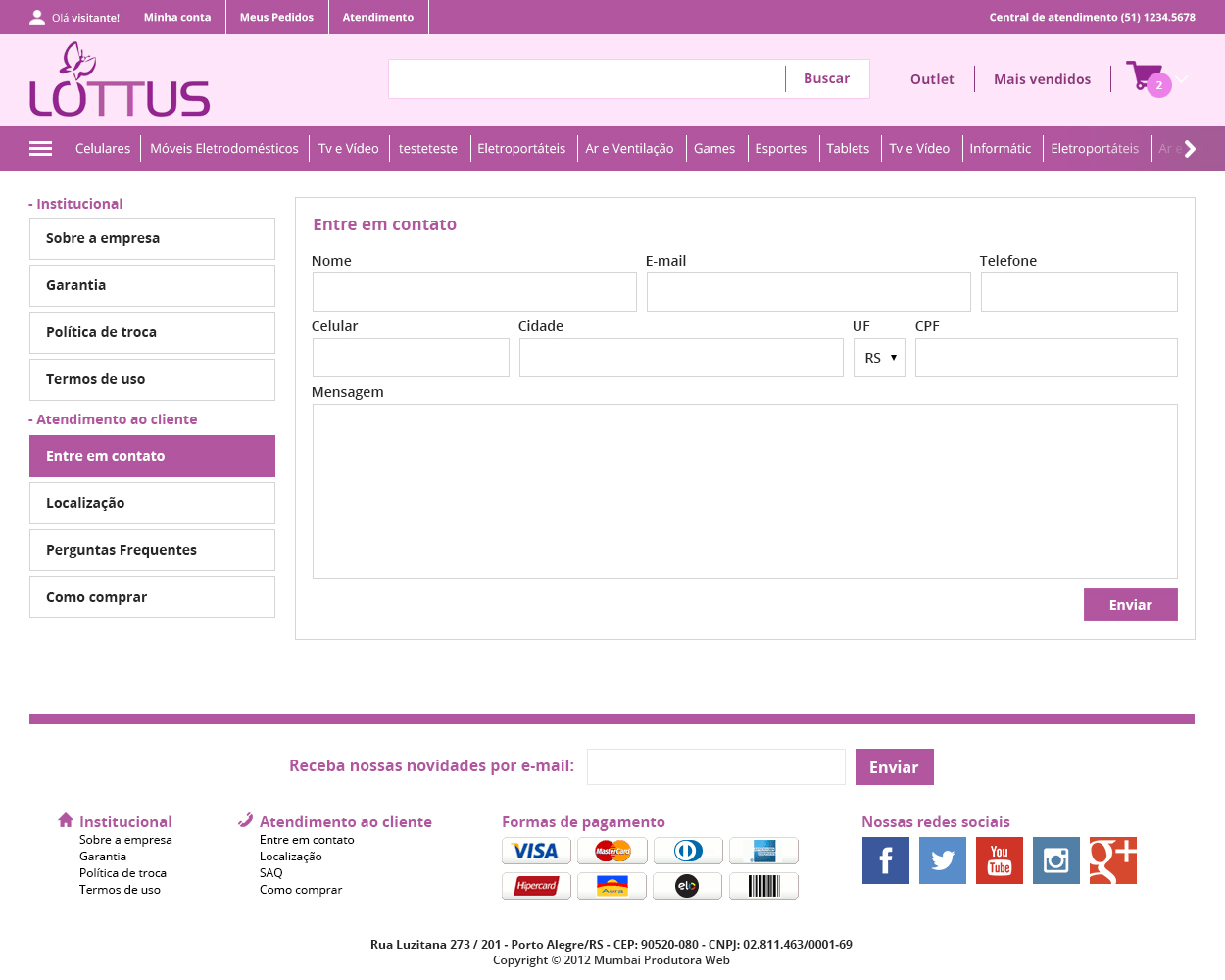Select the Visa payment icon

click(x=536, y=851)
